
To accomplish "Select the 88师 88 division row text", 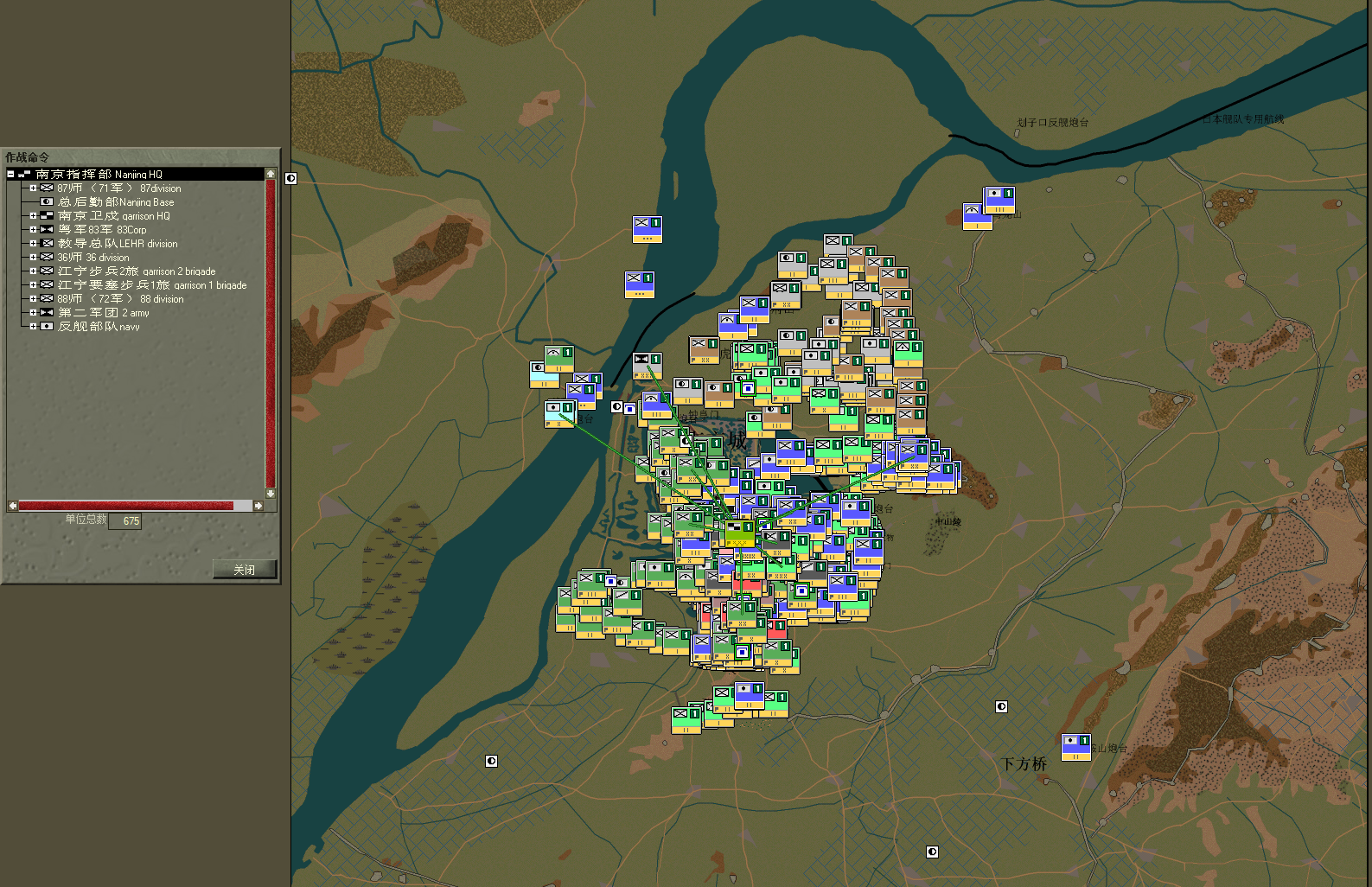I will (121, 299).
